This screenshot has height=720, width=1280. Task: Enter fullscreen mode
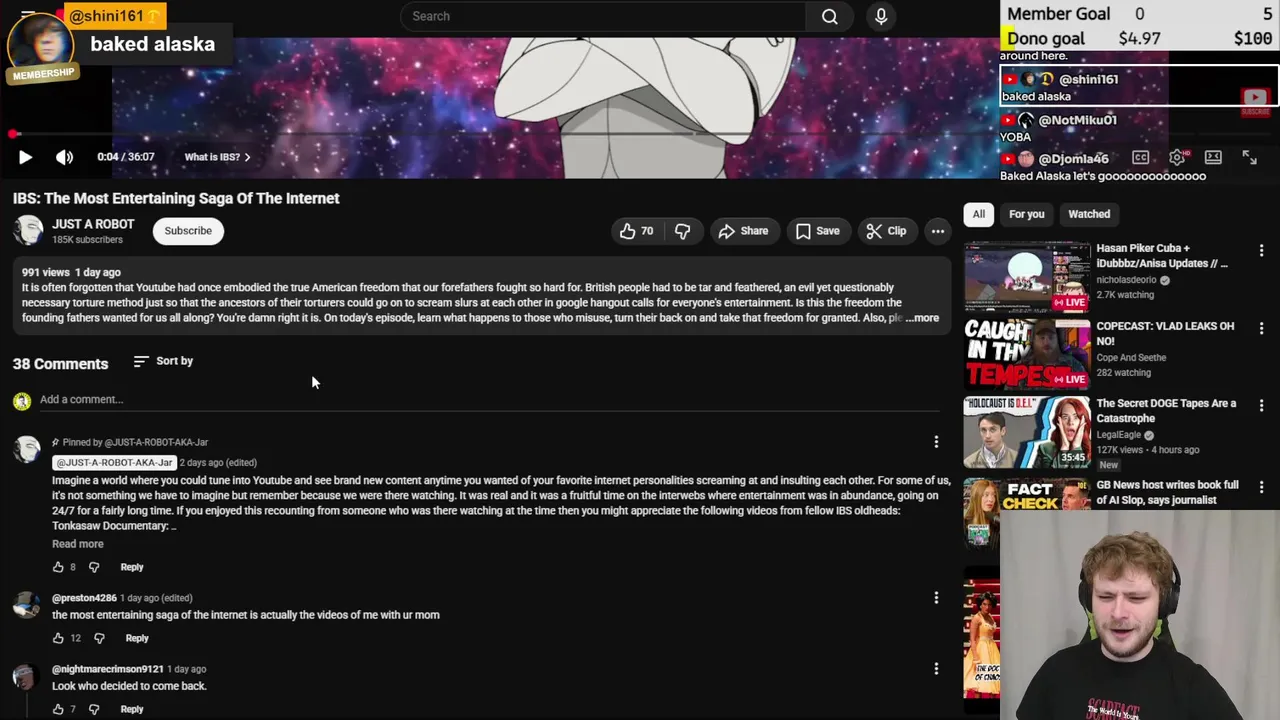point(1249,157)
